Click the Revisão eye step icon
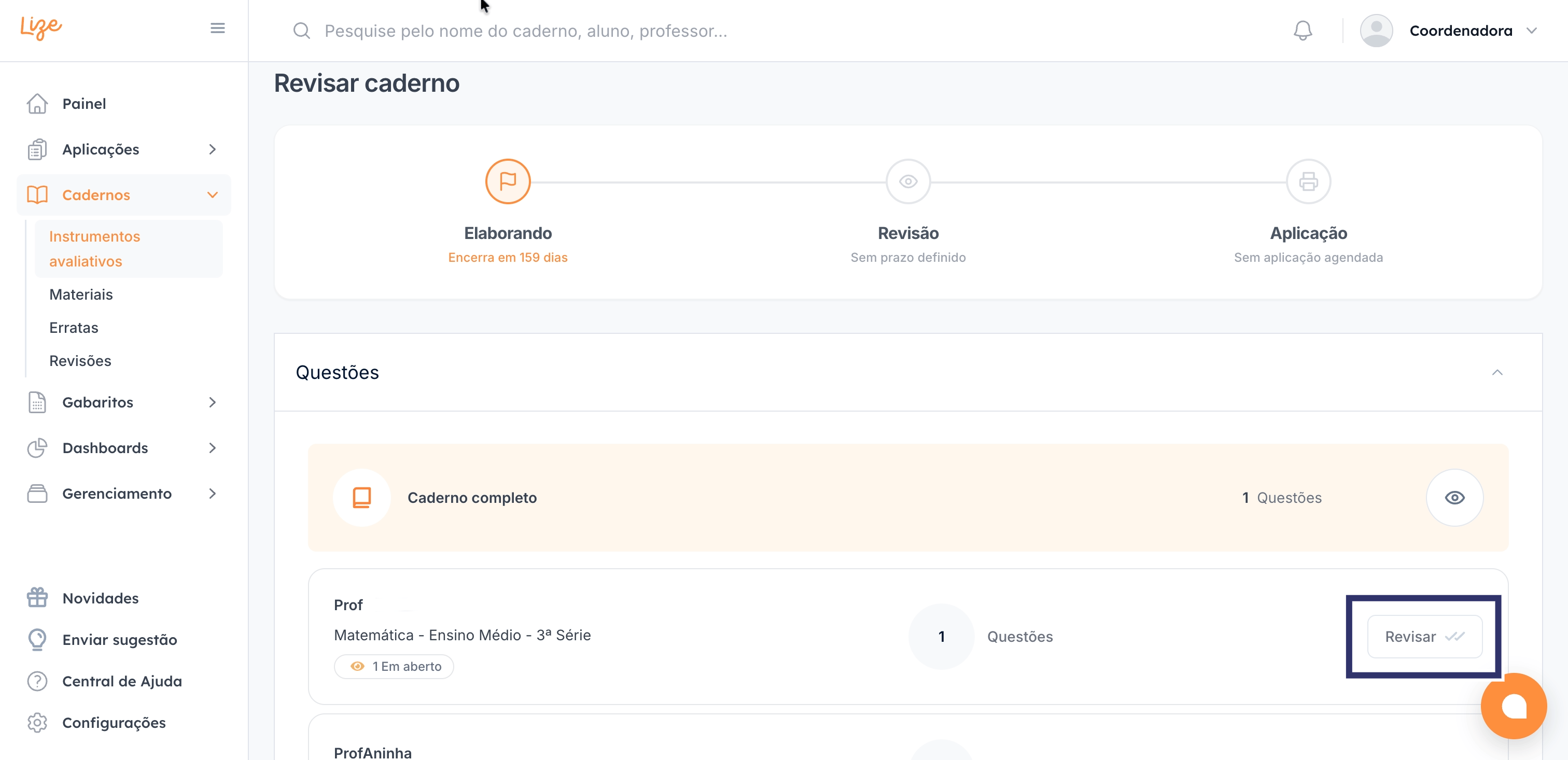The image size is (1568, 760). (907, 181)
